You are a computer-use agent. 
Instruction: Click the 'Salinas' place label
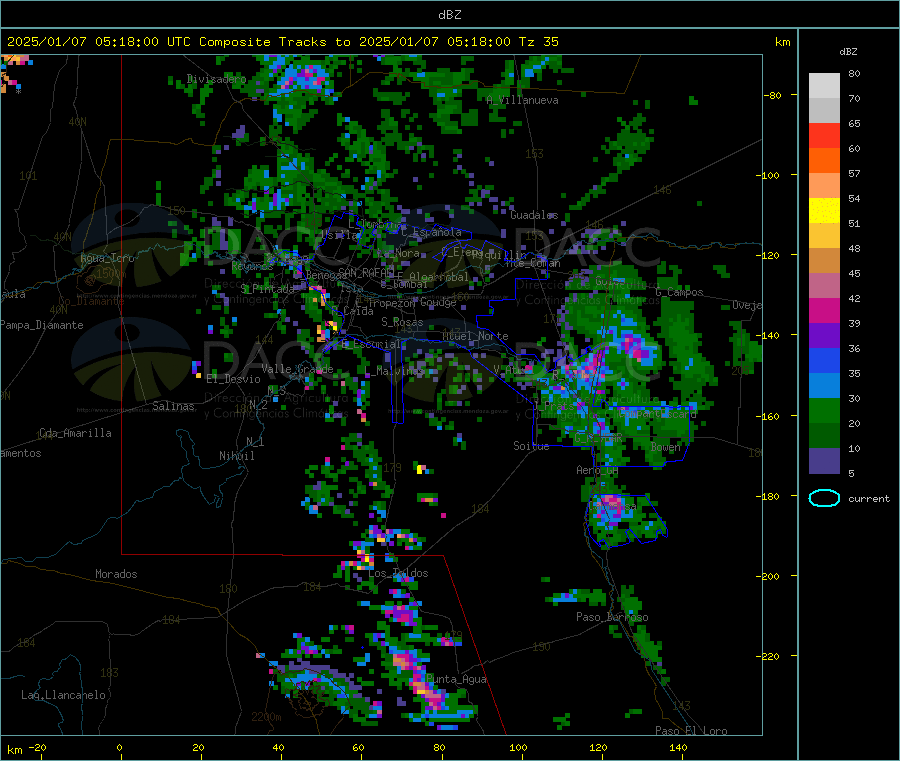173,406
